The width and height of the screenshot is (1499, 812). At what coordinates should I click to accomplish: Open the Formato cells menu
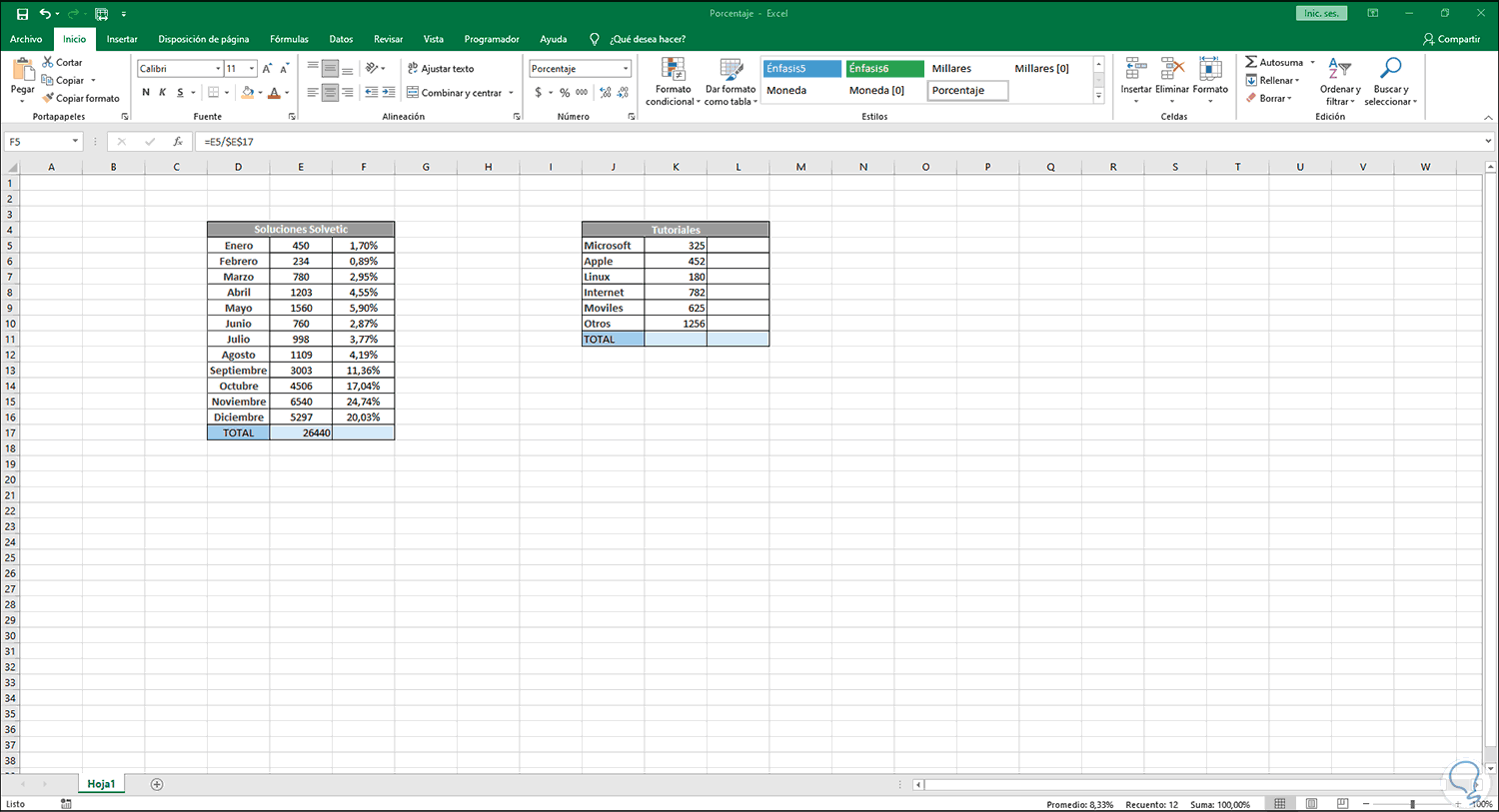1210,80
